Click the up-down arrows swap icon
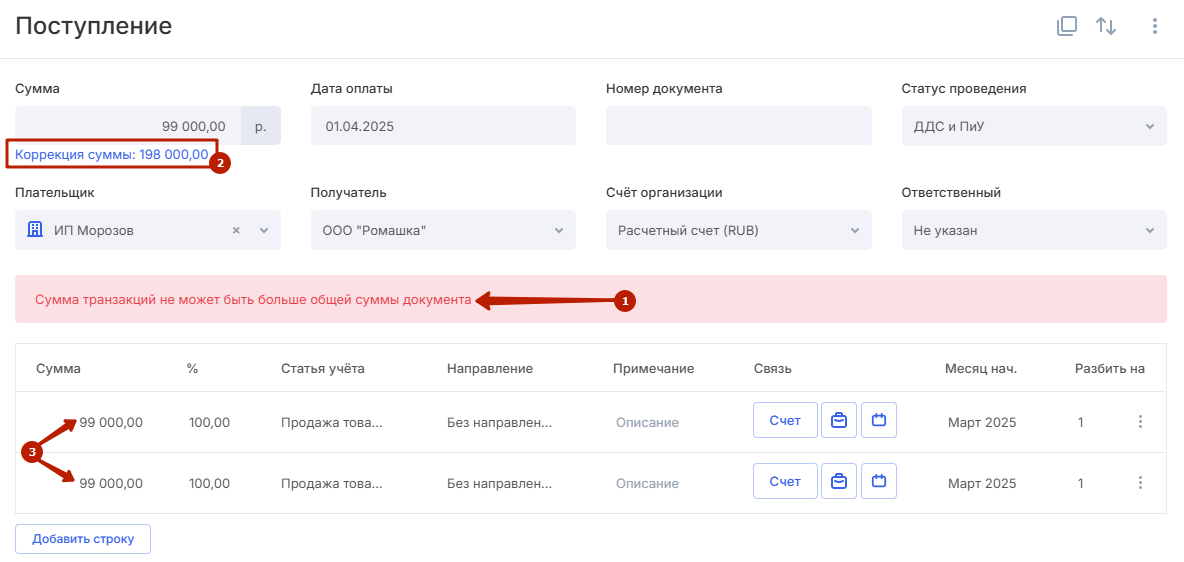The height and width of the screenshot is (562, 1184). 1106,26
